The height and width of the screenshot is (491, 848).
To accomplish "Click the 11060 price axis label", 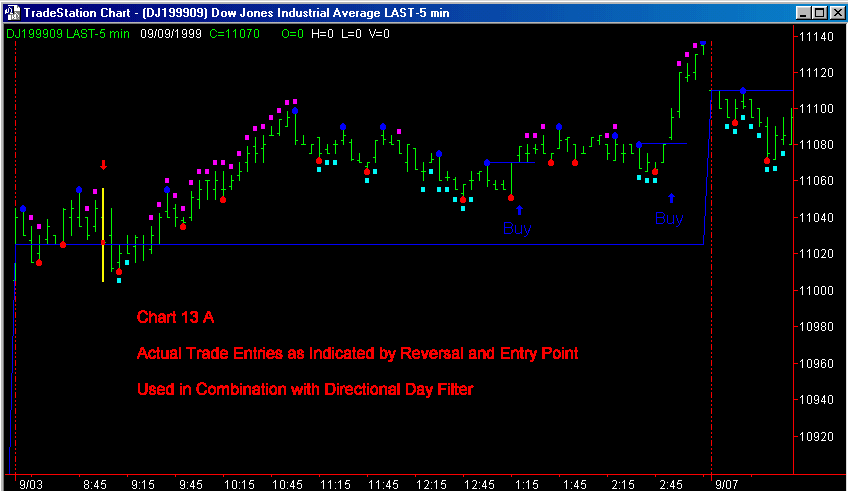I will [817, 181].
